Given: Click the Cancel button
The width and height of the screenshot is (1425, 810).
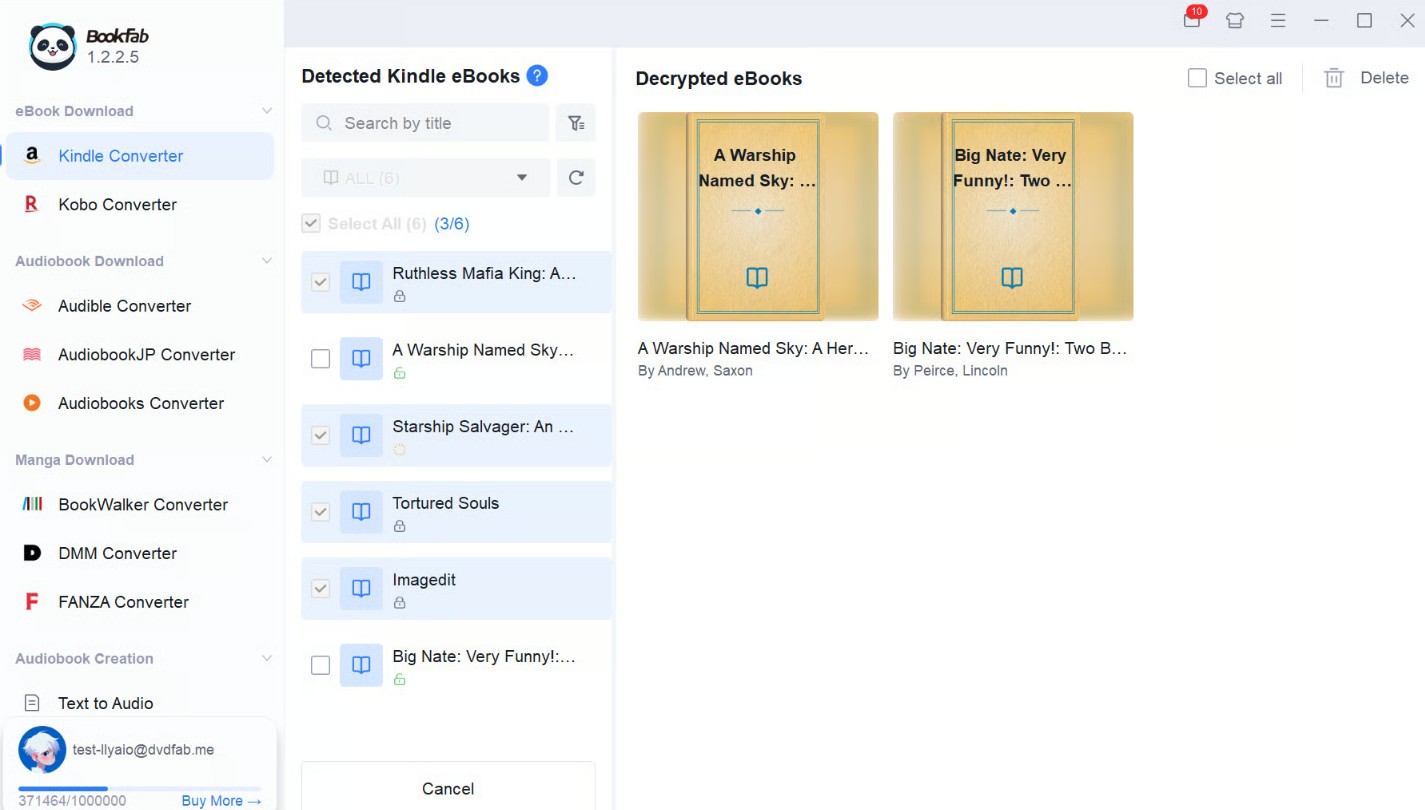Looking at the screenshot, I should pos(448,787).
